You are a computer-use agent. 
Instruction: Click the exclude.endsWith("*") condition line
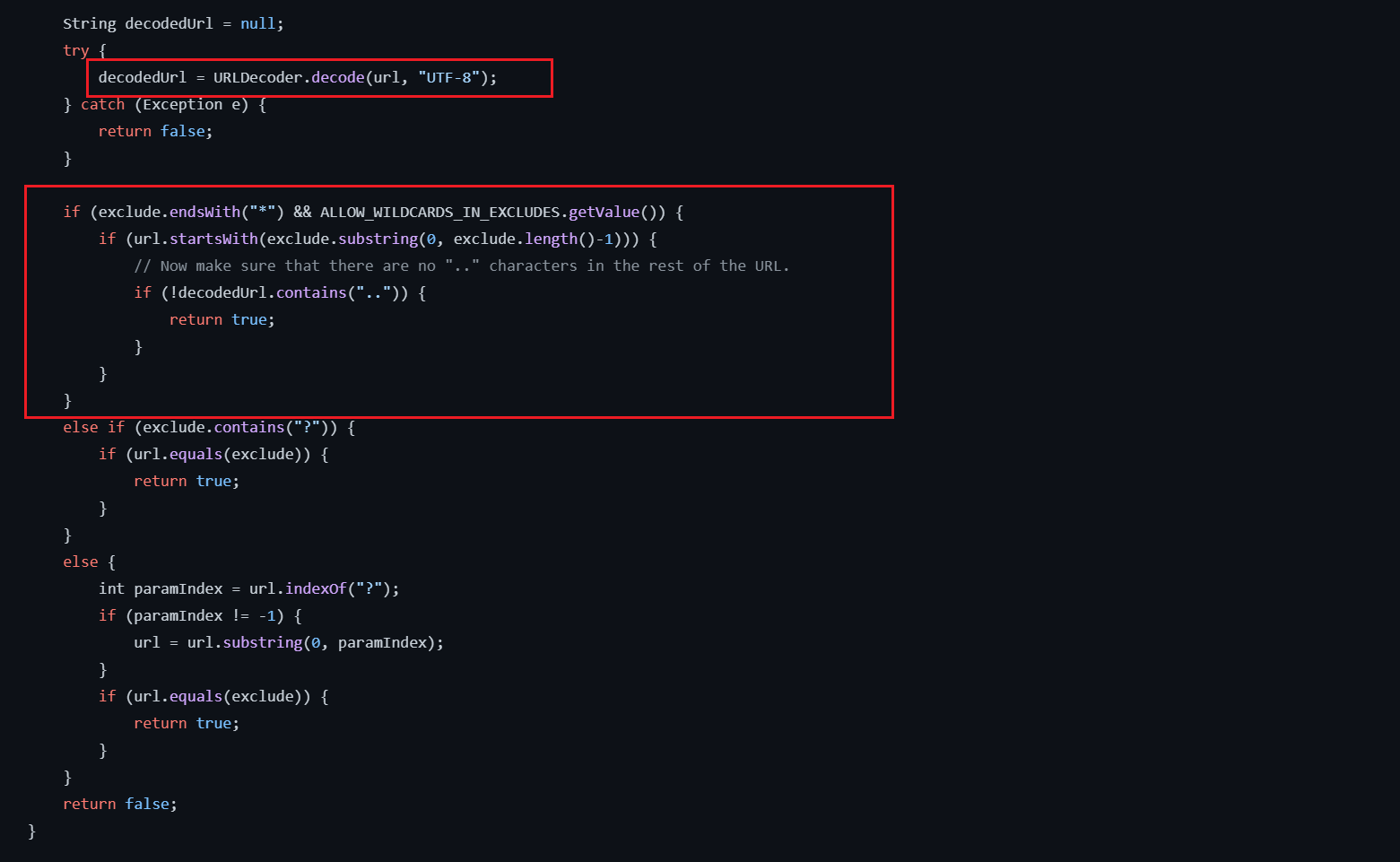373,212
